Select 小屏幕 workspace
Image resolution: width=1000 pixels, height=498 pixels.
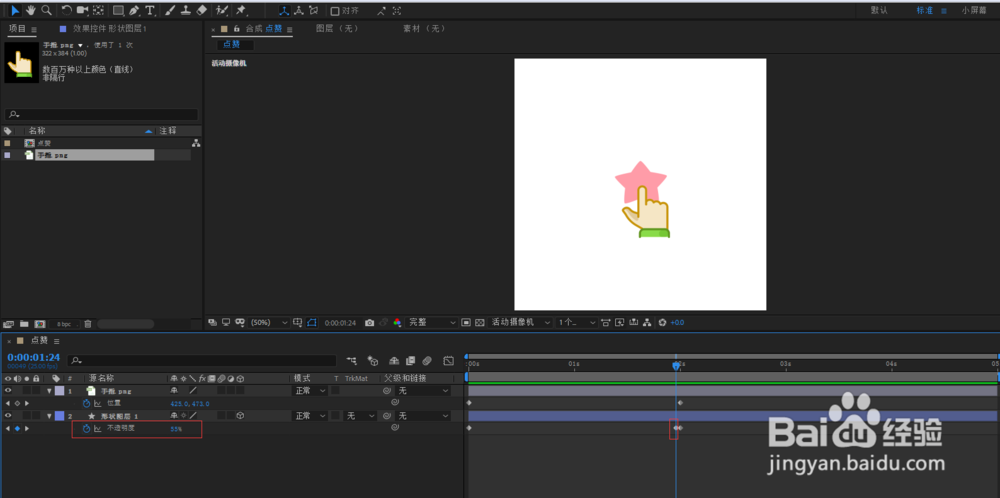(x=974, y=10)
